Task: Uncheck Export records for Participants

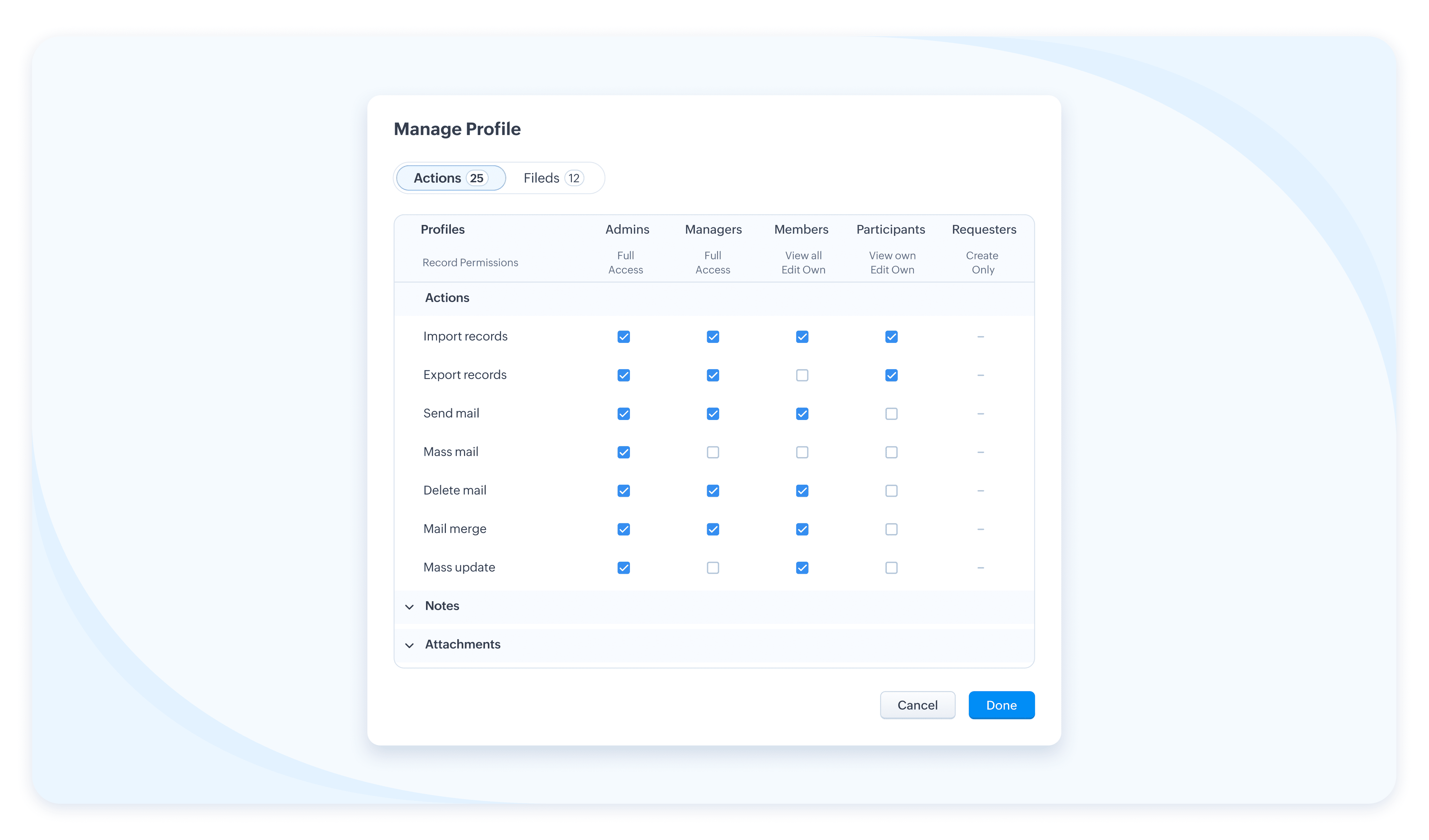Action: coord(891,376)
